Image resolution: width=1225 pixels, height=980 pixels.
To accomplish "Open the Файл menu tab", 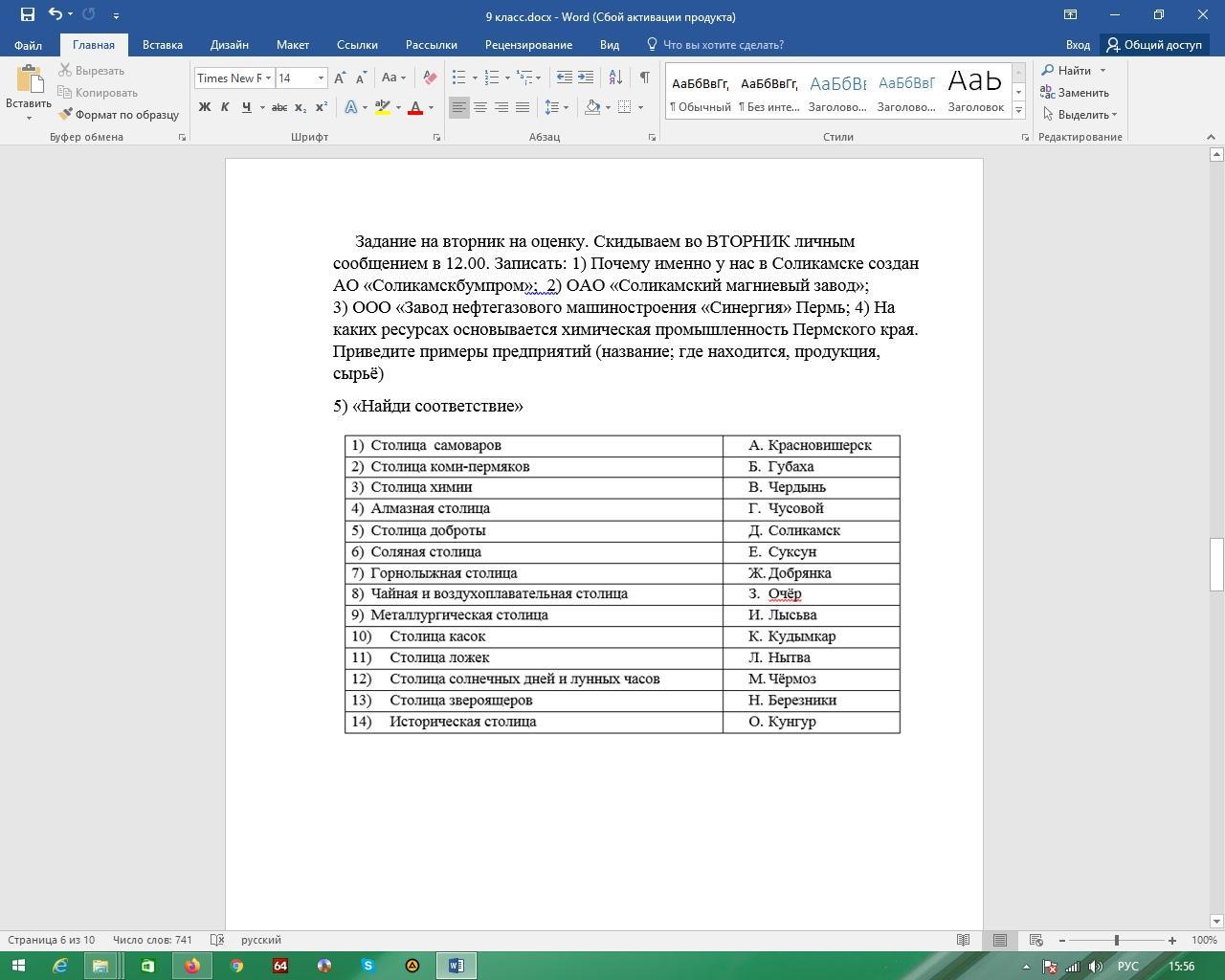I will tap(28, 45).
